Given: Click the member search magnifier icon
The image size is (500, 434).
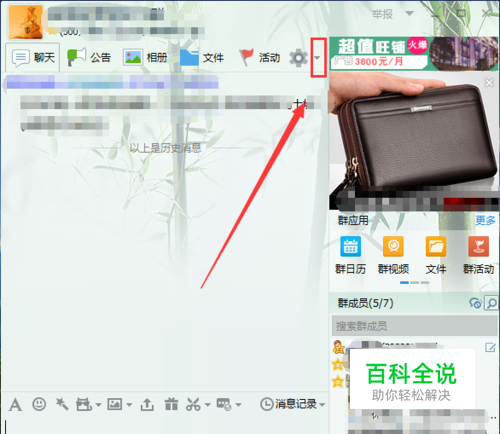Looking at the screenshot, I should [491, 303].
